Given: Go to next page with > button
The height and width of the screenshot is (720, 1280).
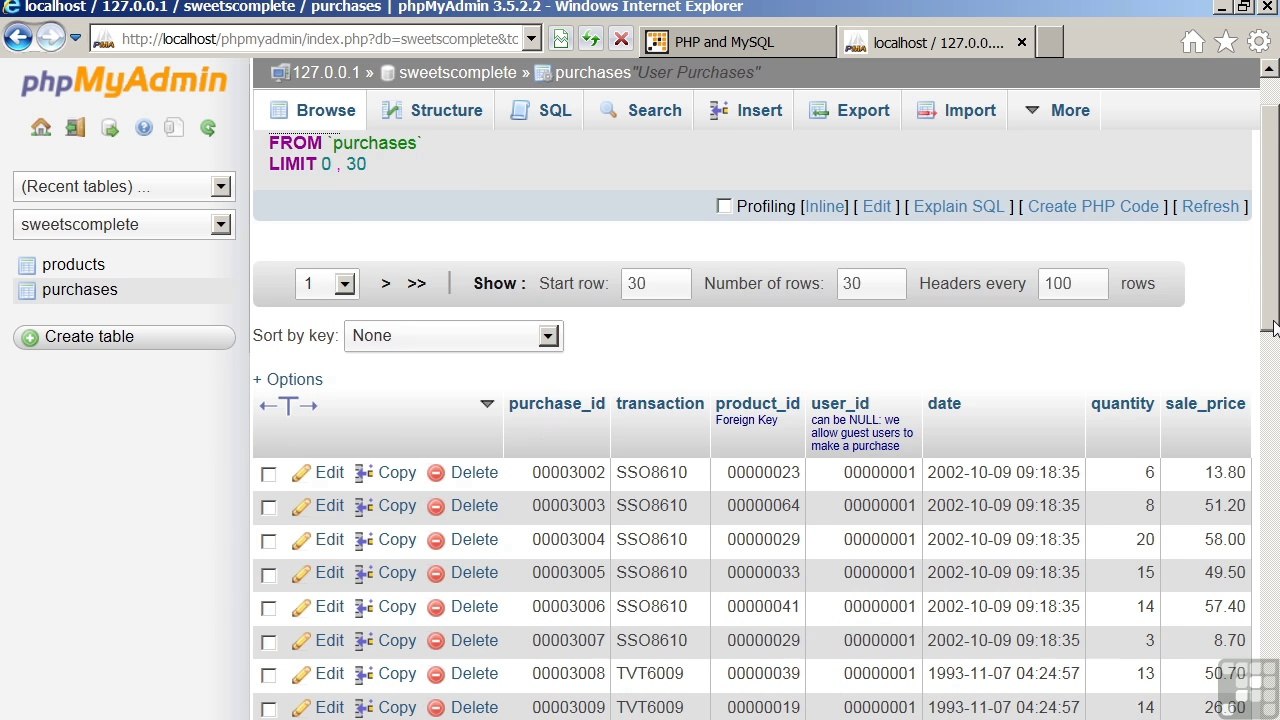Looking at the screenshot, I should [385, 283].
